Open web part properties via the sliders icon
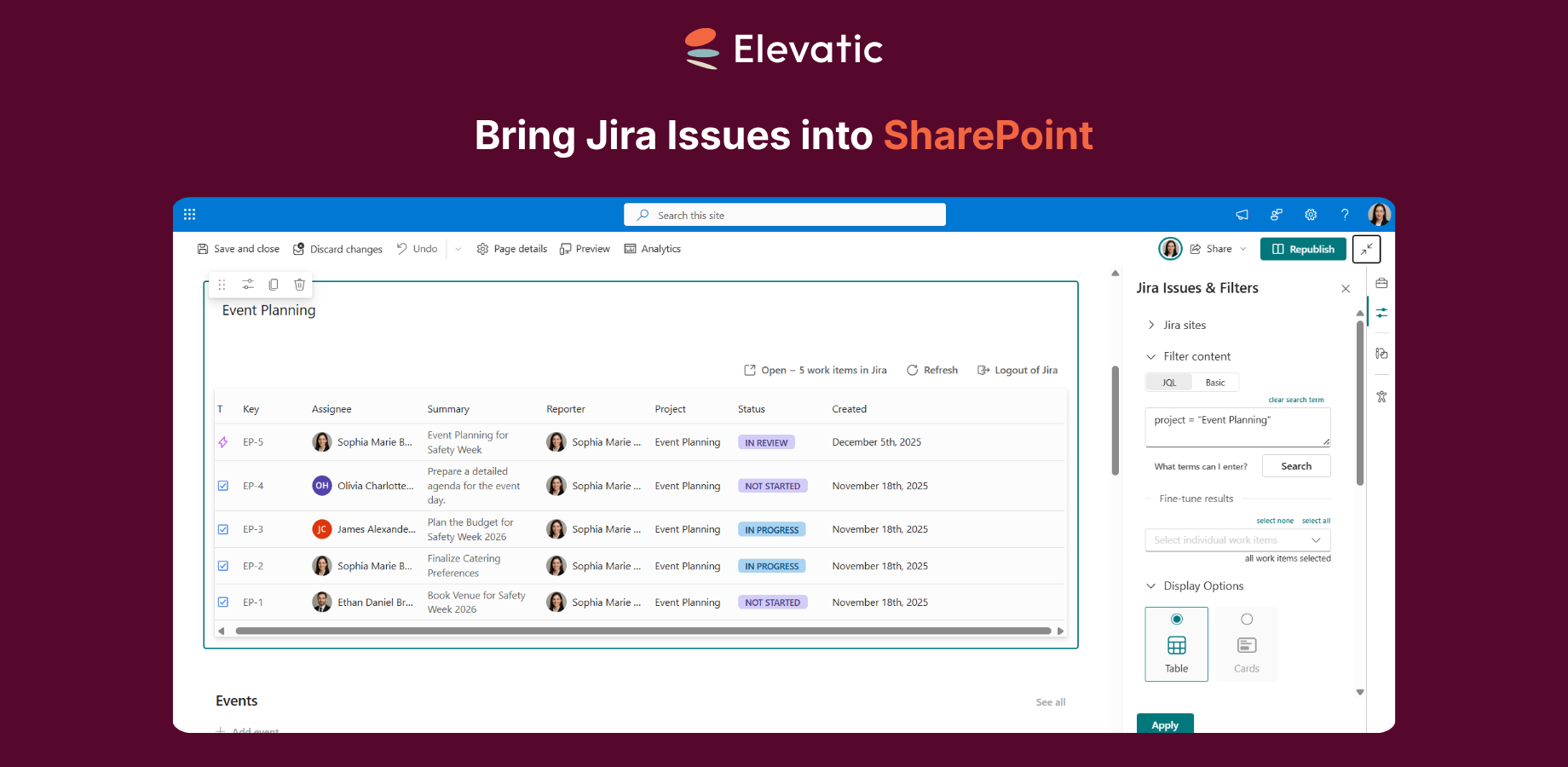 [x=247, y=284]
